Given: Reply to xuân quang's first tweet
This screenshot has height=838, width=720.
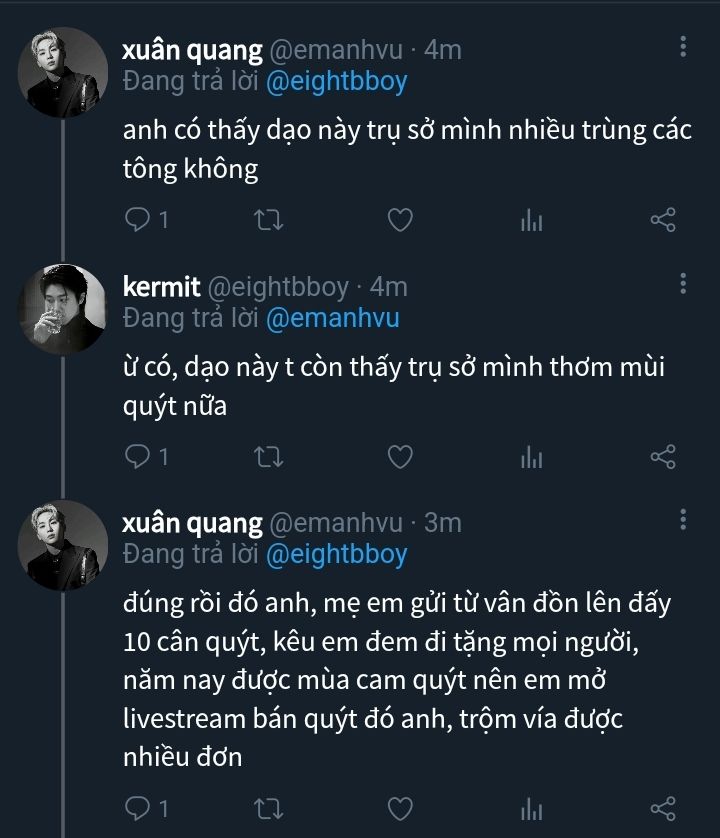Looking at the screenshot, I should [x=138, y=220].
